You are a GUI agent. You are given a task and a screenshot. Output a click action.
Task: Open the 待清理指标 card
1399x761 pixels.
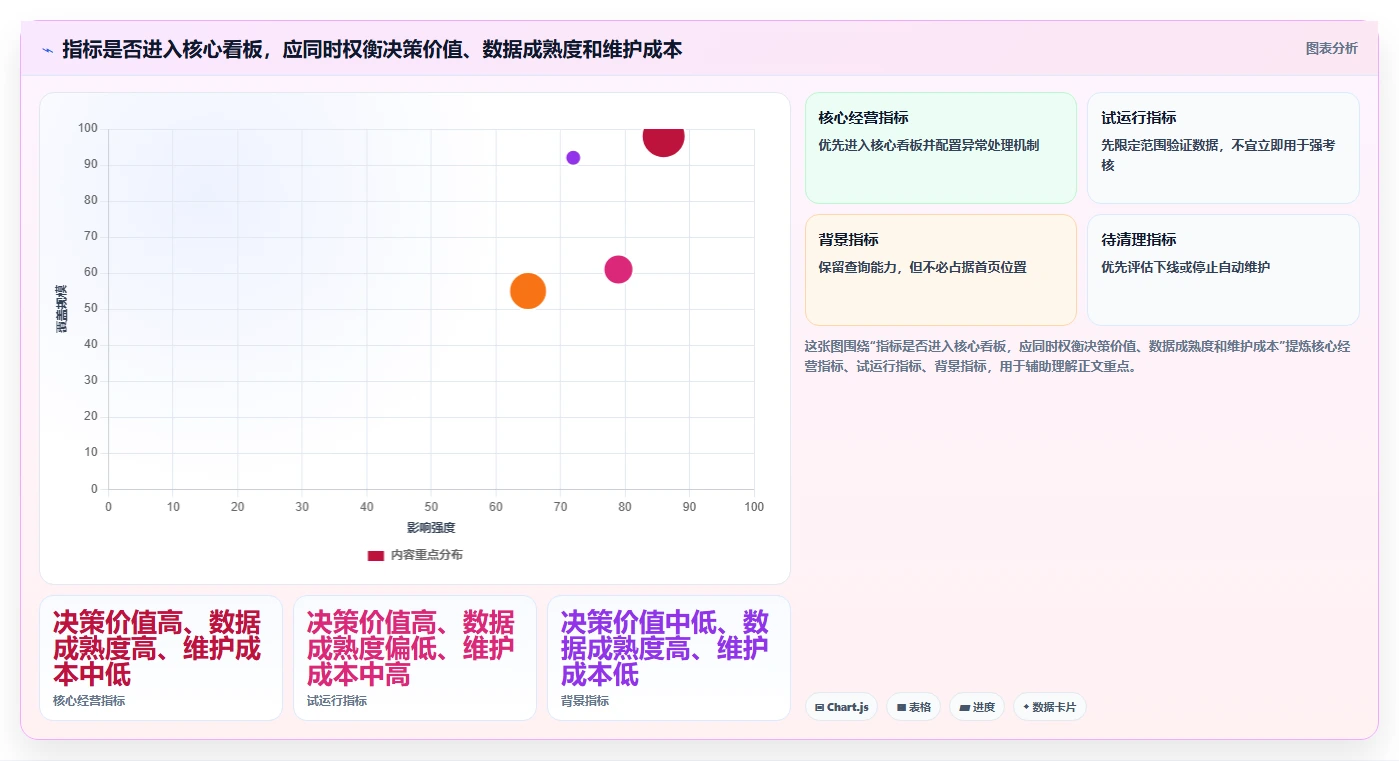1223,270
